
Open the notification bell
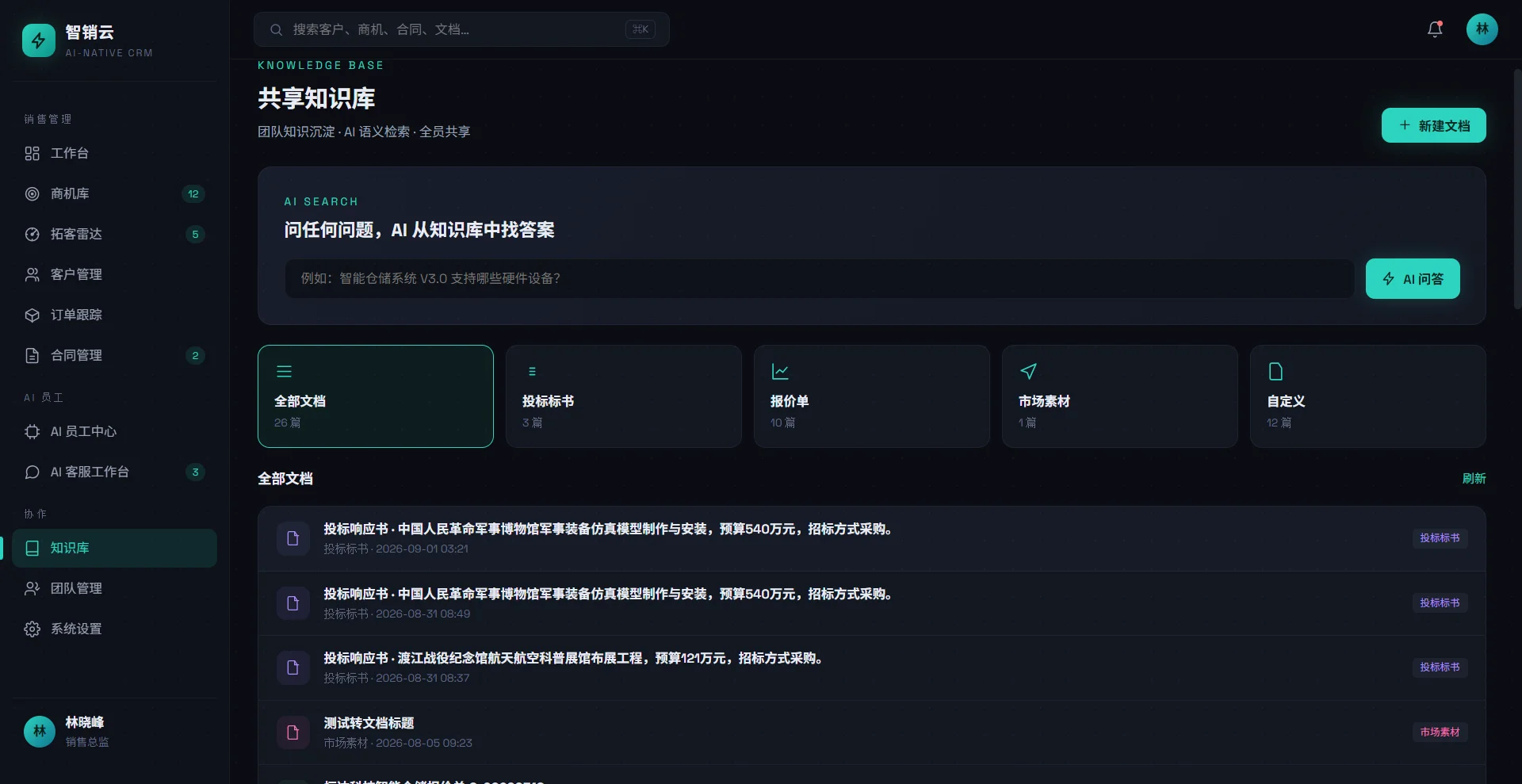(x=1435, y=29)
